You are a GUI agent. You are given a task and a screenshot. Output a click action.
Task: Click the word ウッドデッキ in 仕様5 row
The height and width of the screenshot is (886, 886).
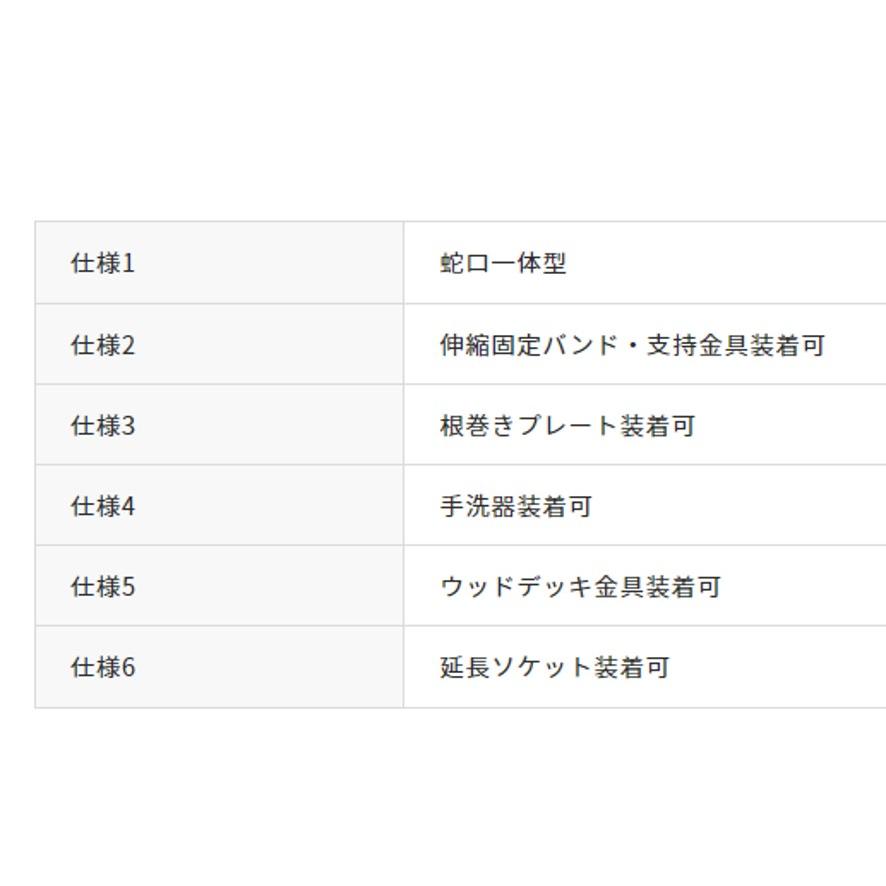[x=516, y=587]
